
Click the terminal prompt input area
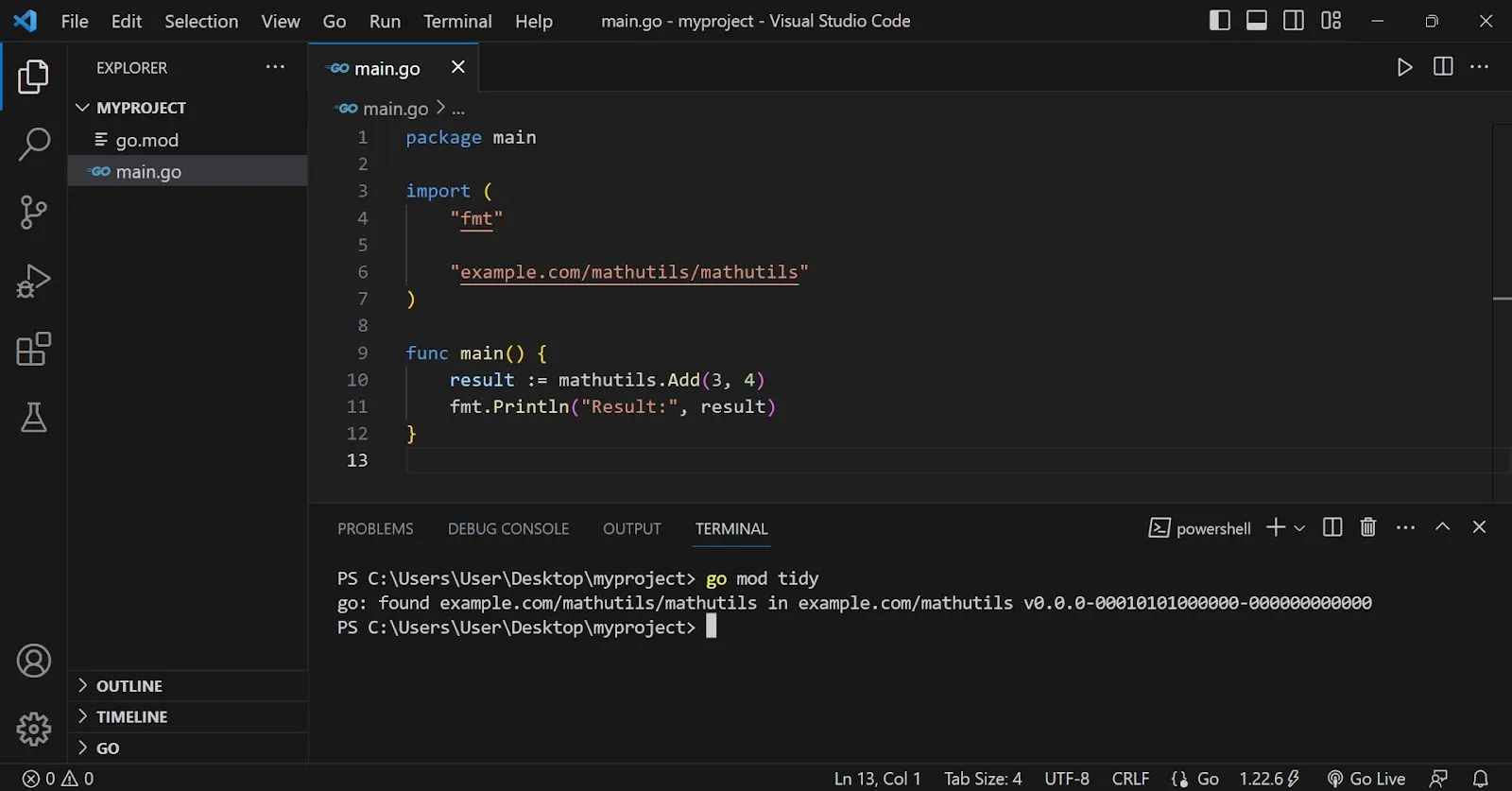tap(712, 627)
